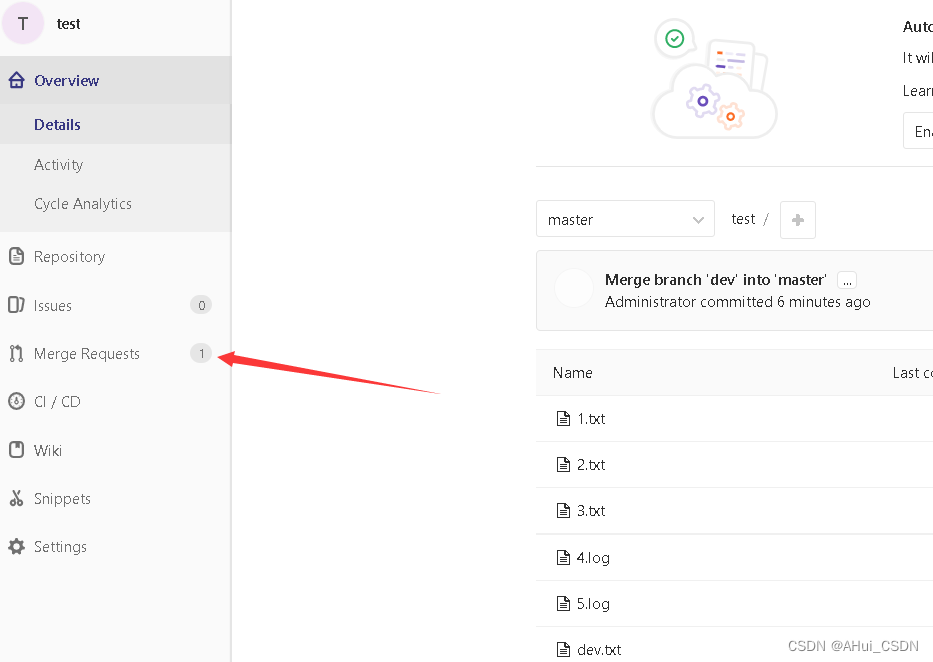Click the test project avatar
The image size is (933, 662).
23,24
